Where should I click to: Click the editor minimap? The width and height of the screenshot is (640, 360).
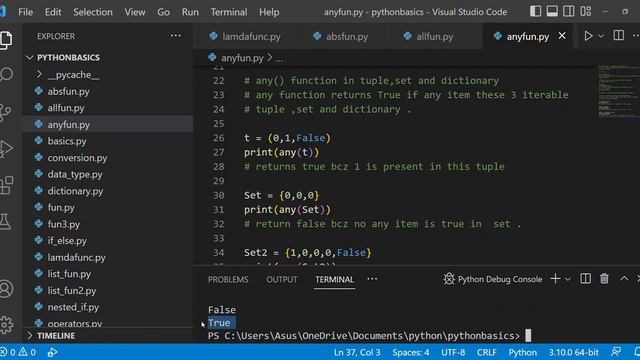[x=618, y=91]
